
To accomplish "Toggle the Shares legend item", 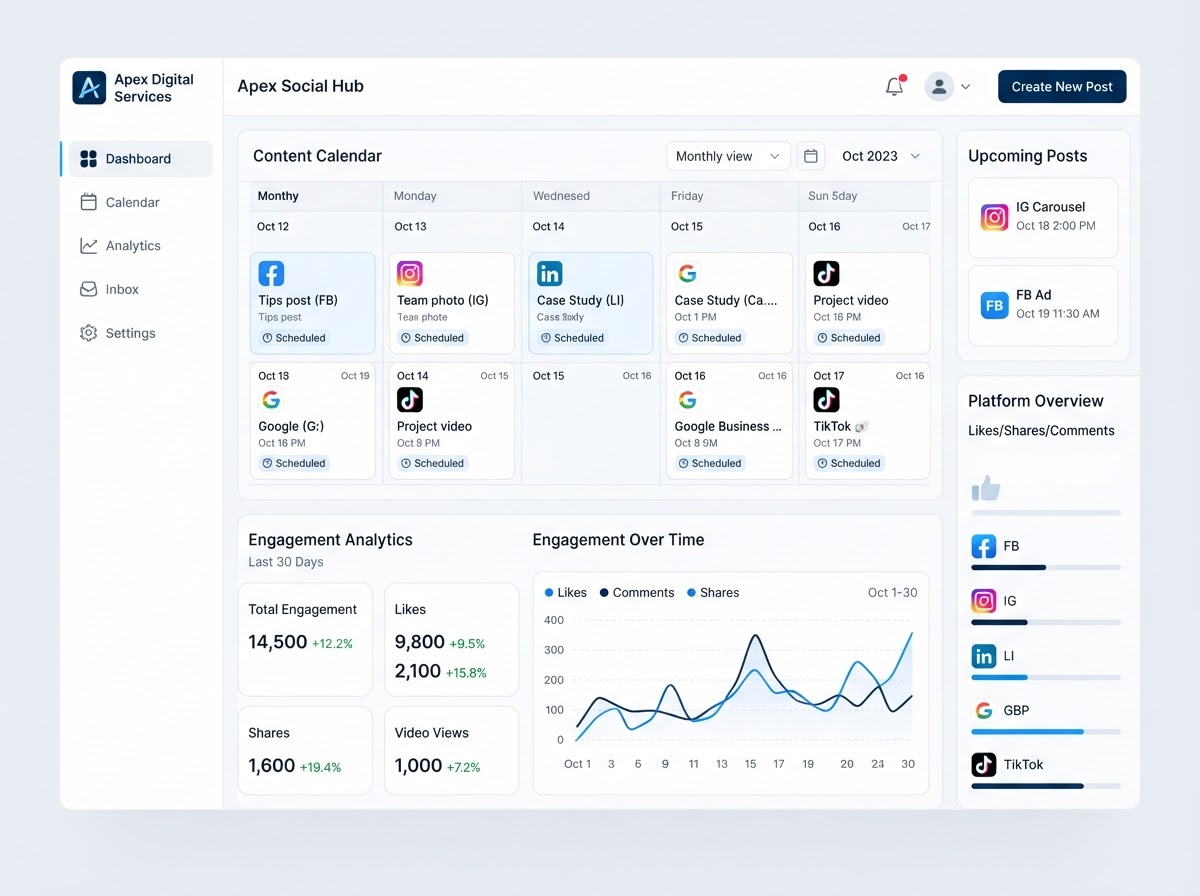I will point(713,593).
